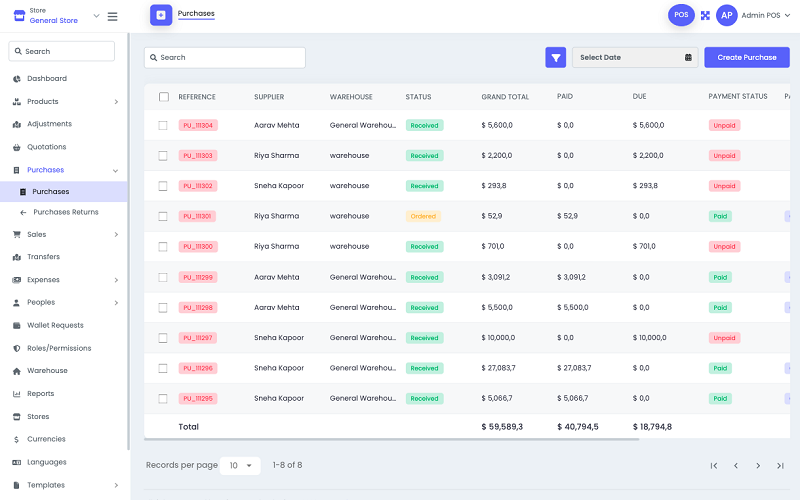Screen dimensions: 800x500
Task: Tick the checkbox for PU_111301 row
Action: pyautogui.click(x=164, y=216)
